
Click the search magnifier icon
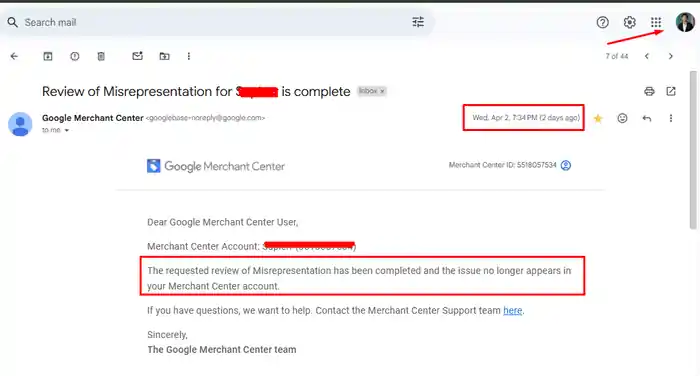coord(12,22)
